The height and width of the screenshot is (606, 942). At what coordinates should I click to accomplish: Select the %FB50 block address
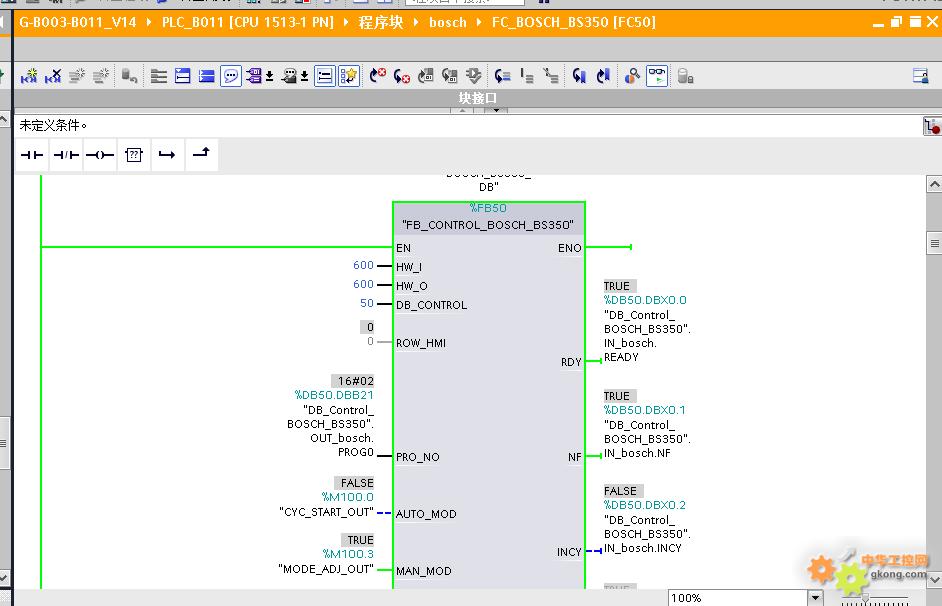click(x=488, y=208)
